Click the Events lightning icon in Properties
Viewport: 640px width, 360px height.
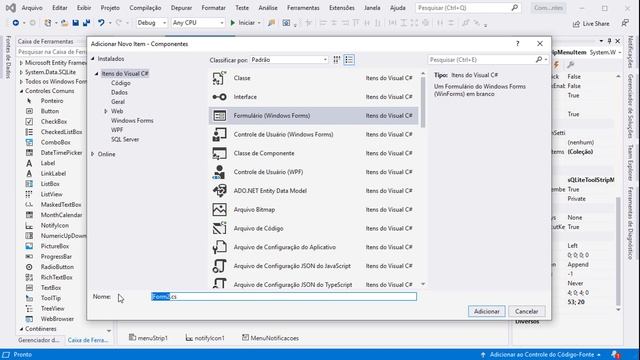556,64
